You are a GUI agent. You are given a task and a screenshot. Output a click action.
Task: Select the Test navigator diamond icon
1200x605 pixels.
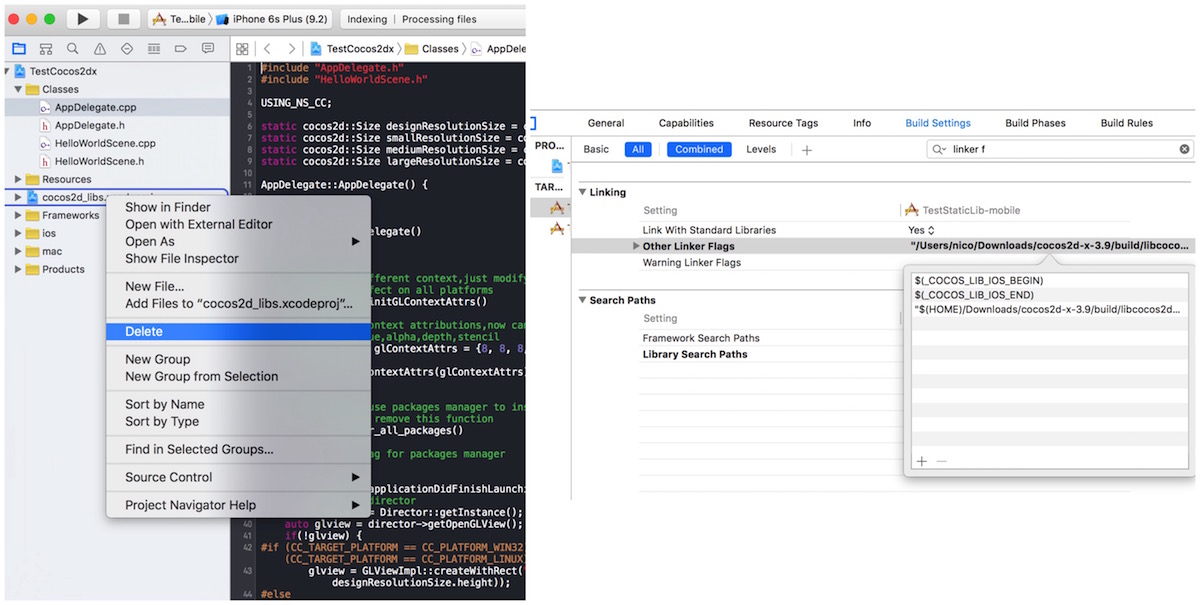(127, 48)
